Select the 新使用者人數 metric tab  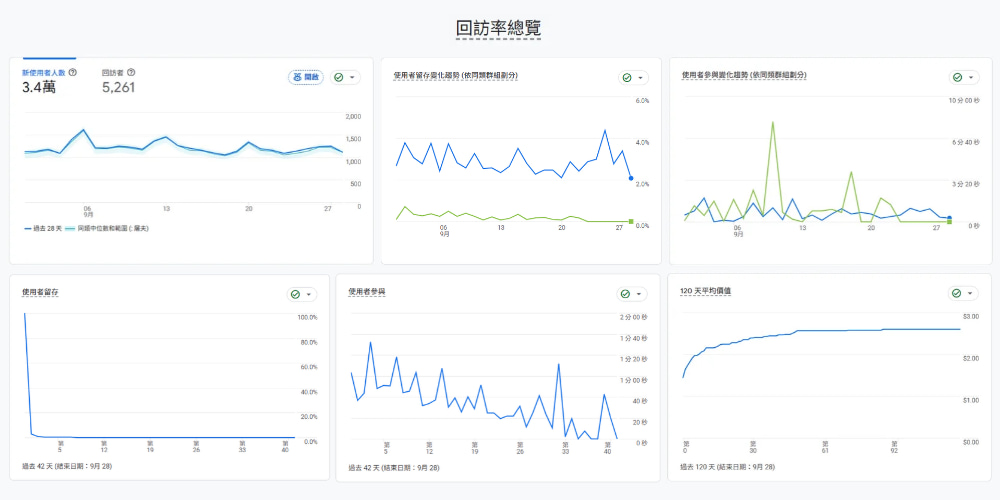(x=49, y=80)
